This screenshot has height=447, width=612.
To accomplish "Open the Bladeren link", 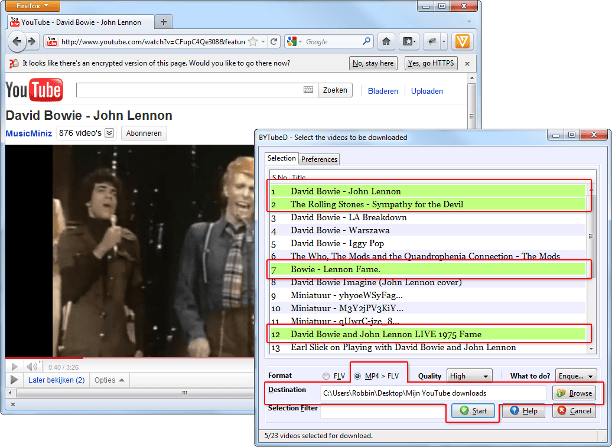I will coord(383,91).
